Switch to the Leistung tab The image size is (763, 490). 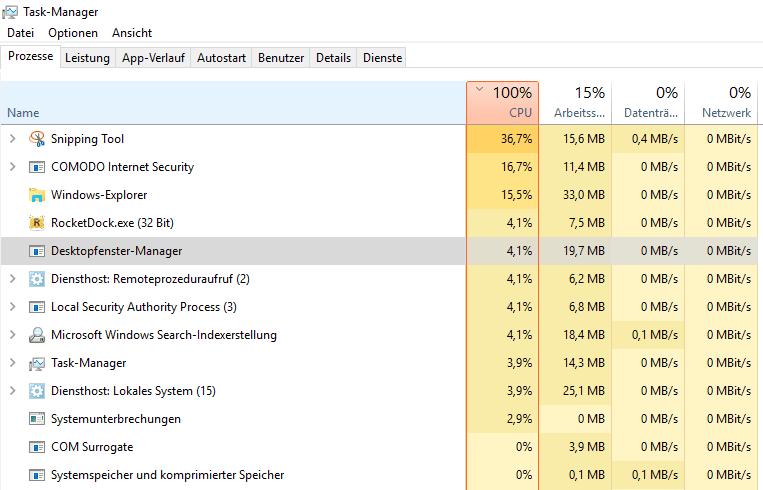coord(88,58)
